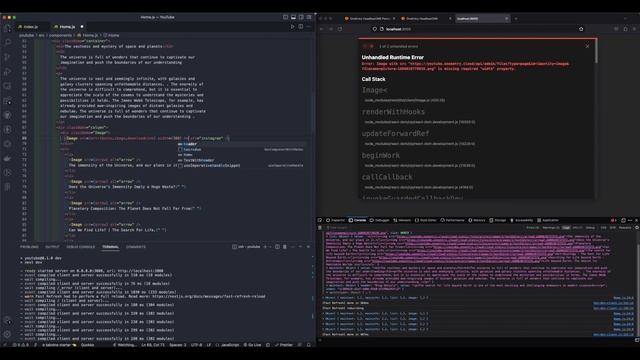The height and width of the screenshot is (360, 640).
Task: Open the COMMENTS panel tab
Action: [136, 247]
